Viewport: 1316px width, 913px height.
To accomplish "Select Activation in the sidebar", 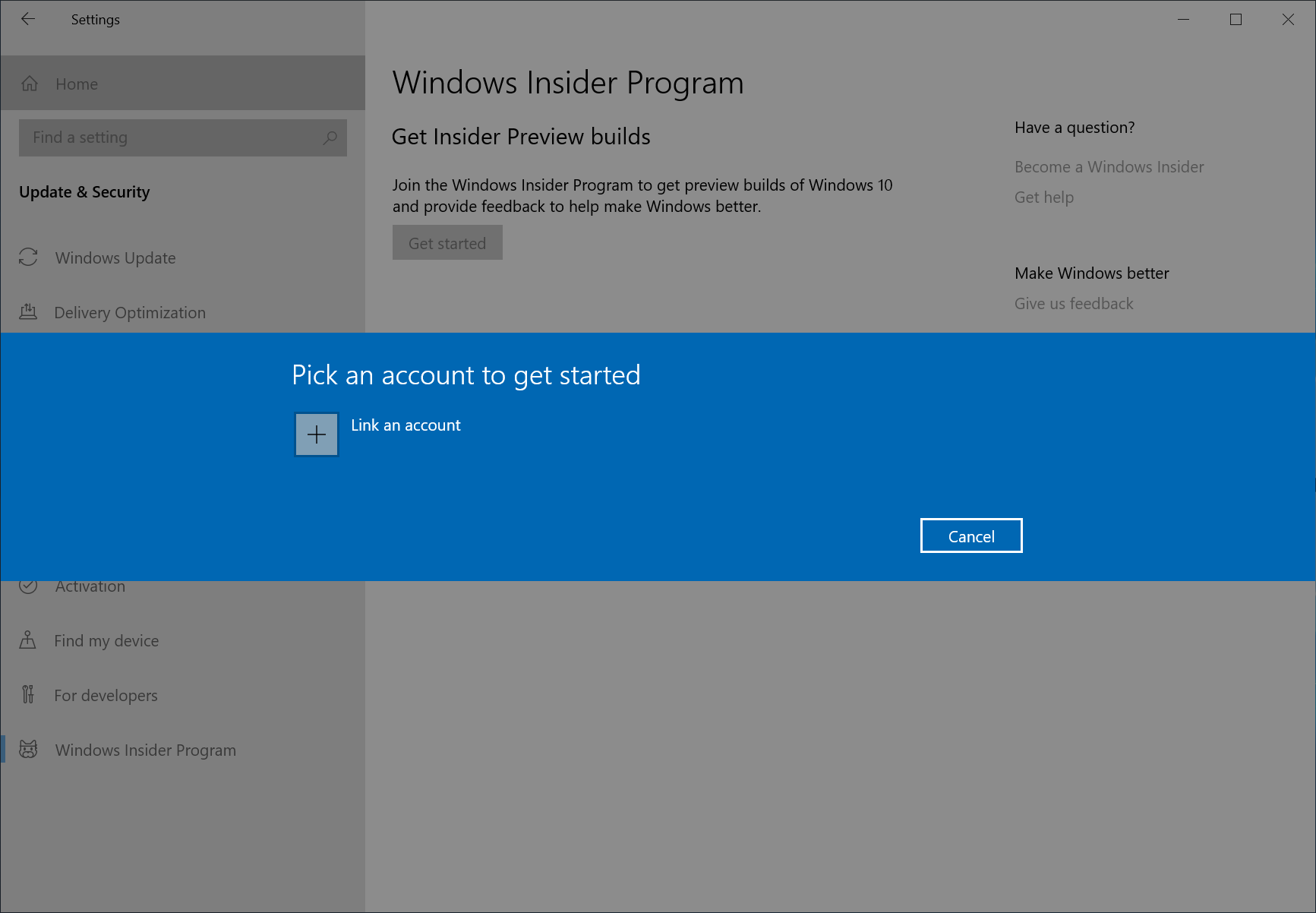I will pos(90,586).
